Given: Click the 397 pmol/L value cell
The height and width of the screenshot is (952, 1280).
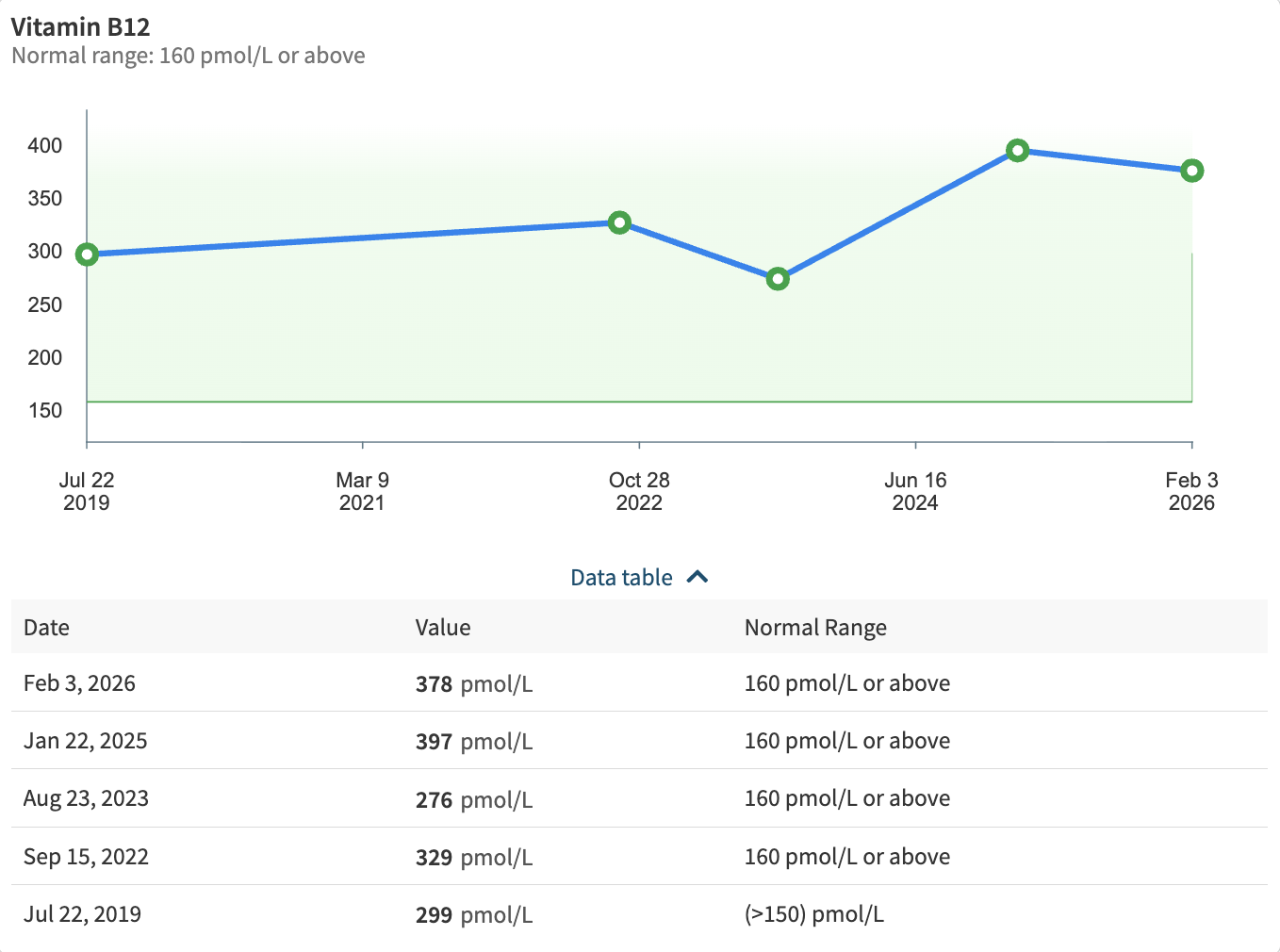Looking at the screenshot, I should 474,742.
